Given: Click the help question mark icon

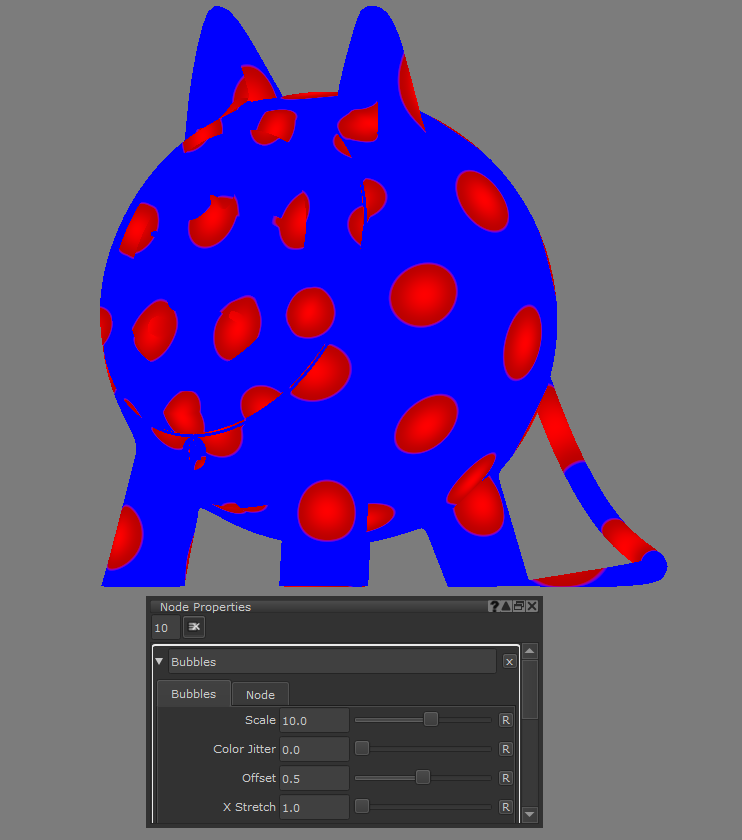Looking at the screenshot, I should 493,607.
